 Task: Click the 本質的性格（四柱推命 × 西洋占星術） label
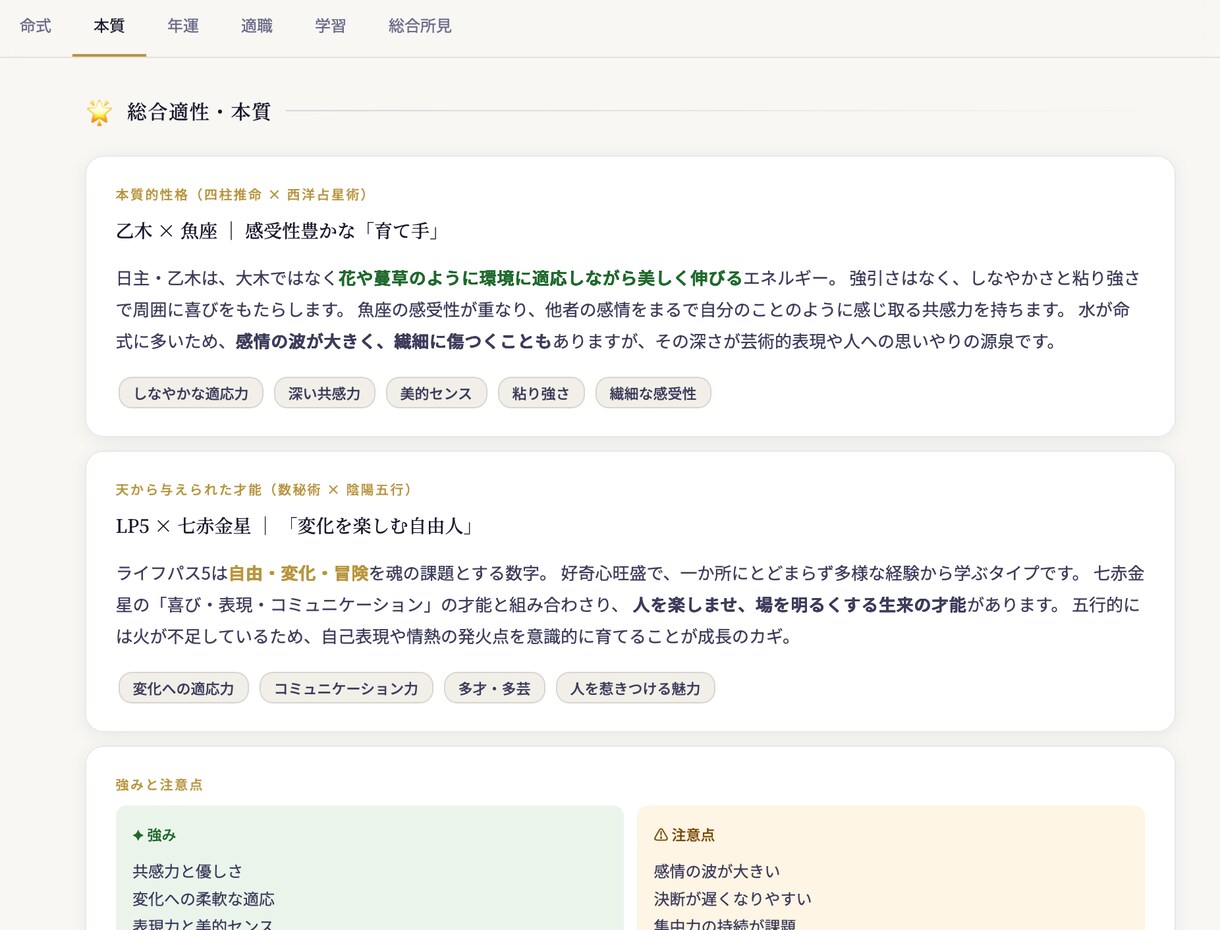[242, 194]
